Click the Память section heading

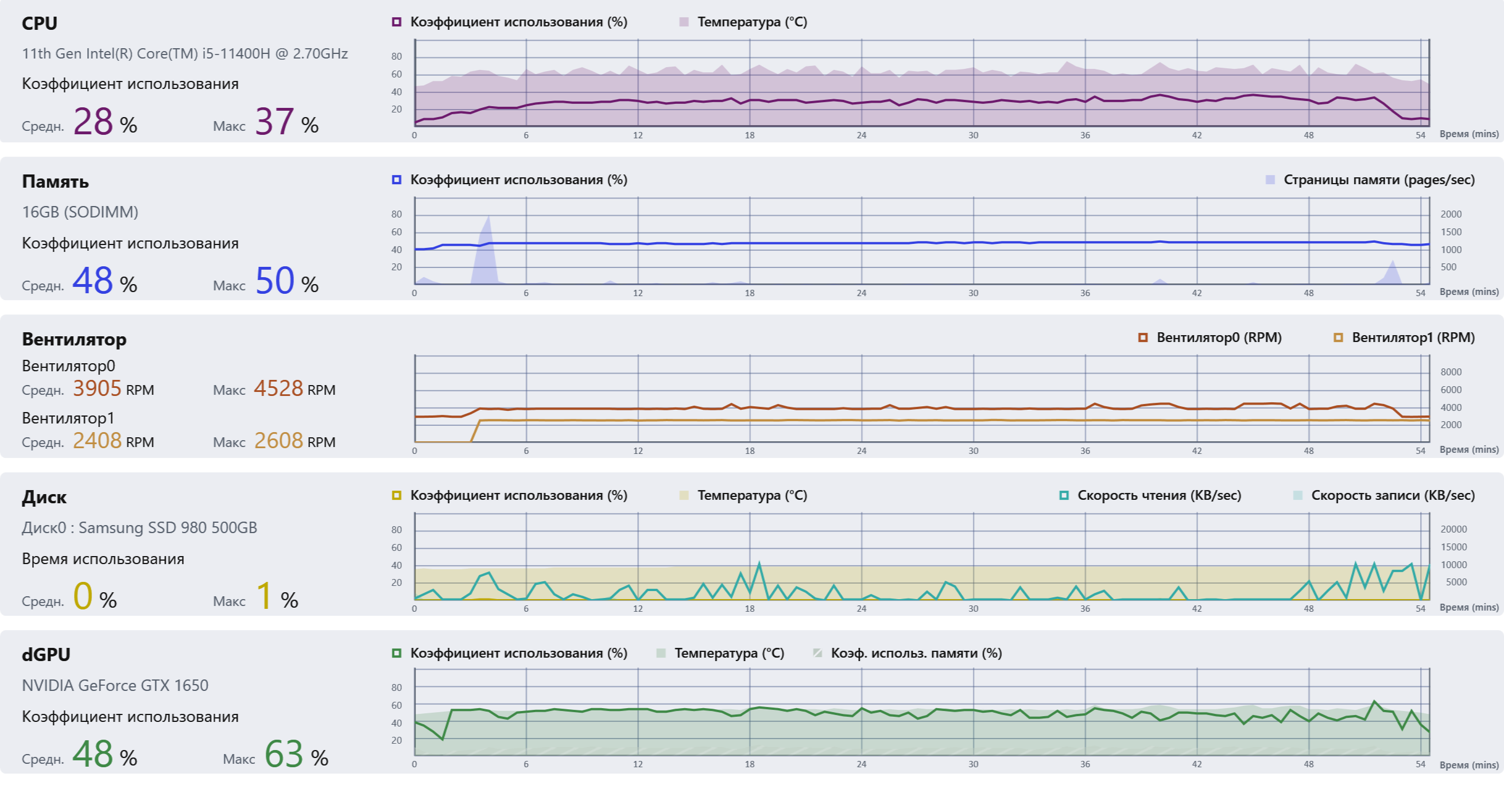[x=55, y=181]
